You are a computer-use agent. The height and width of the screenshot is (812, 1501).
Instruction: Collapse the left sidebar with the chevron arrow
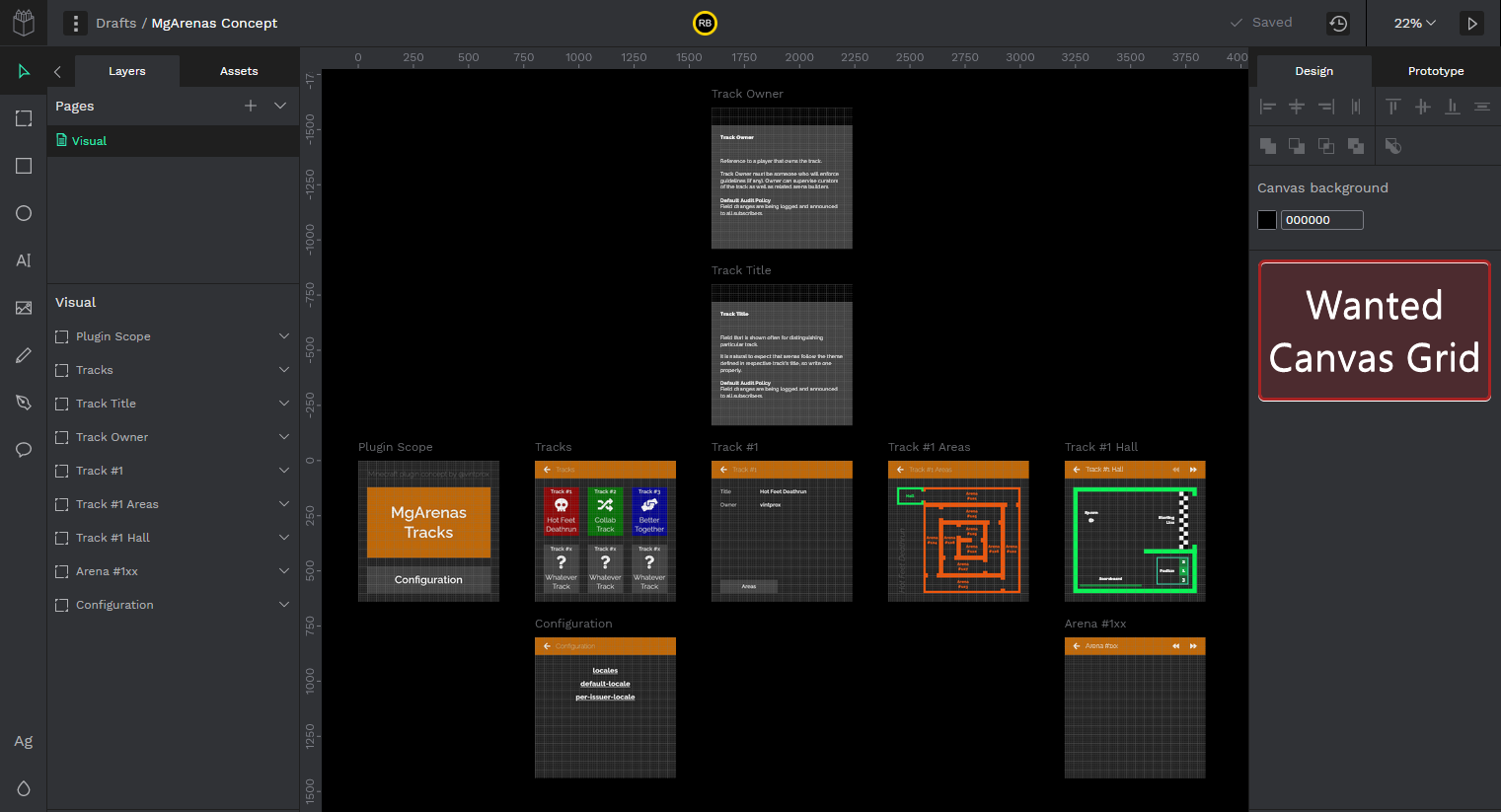pos(56,71)
